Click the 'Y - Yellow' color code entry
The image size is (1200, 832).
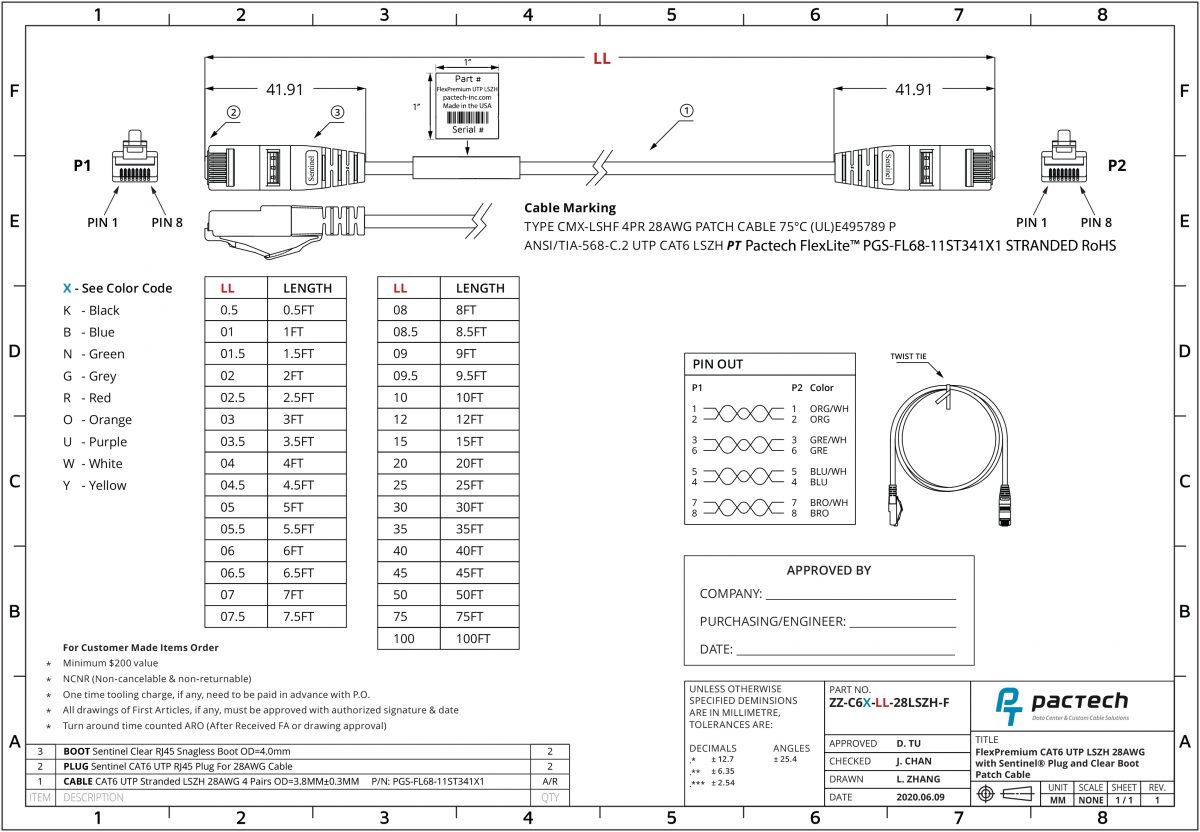pos(95,486)
